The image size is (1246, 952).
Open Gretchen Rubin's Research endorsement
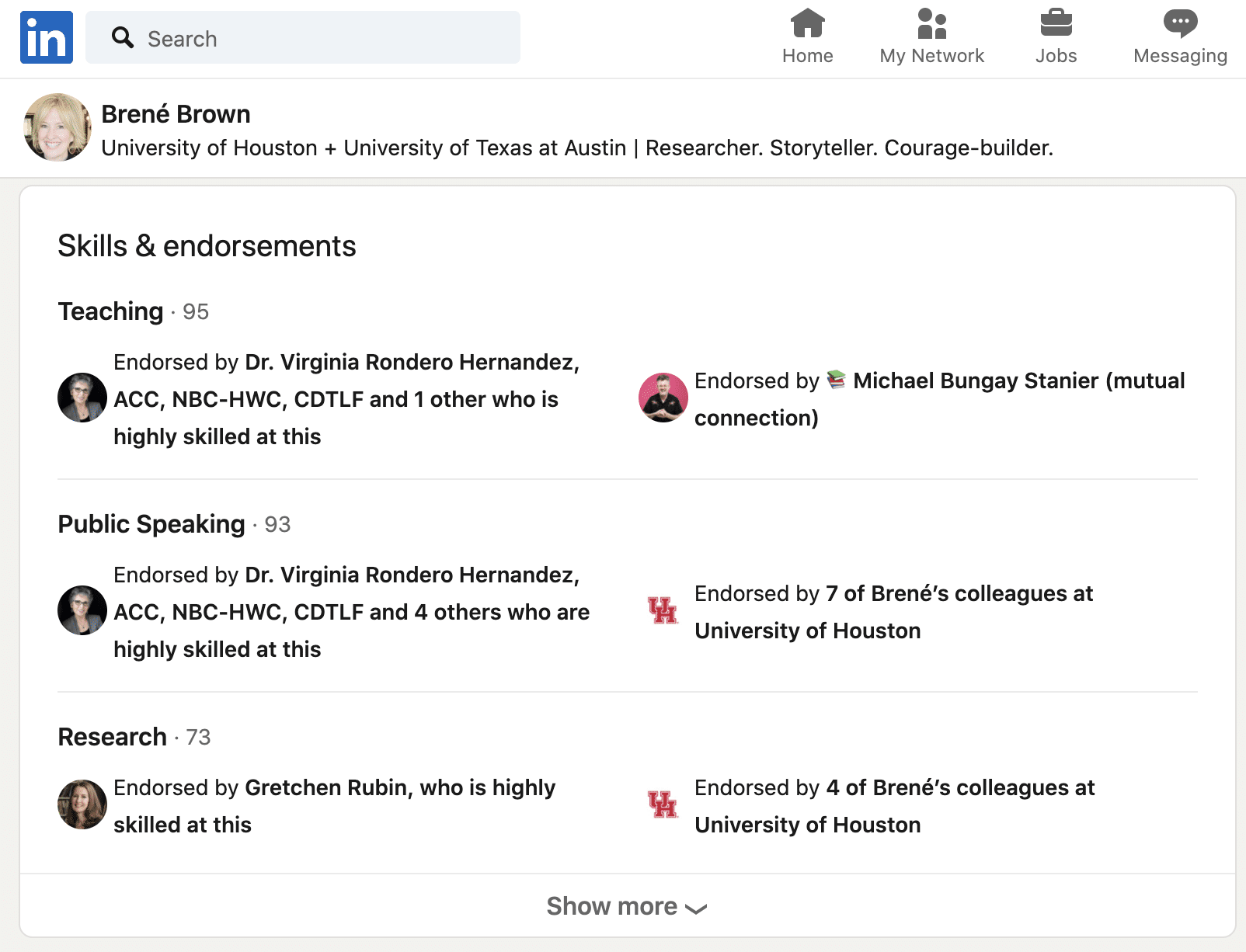[x=334, y=806]
